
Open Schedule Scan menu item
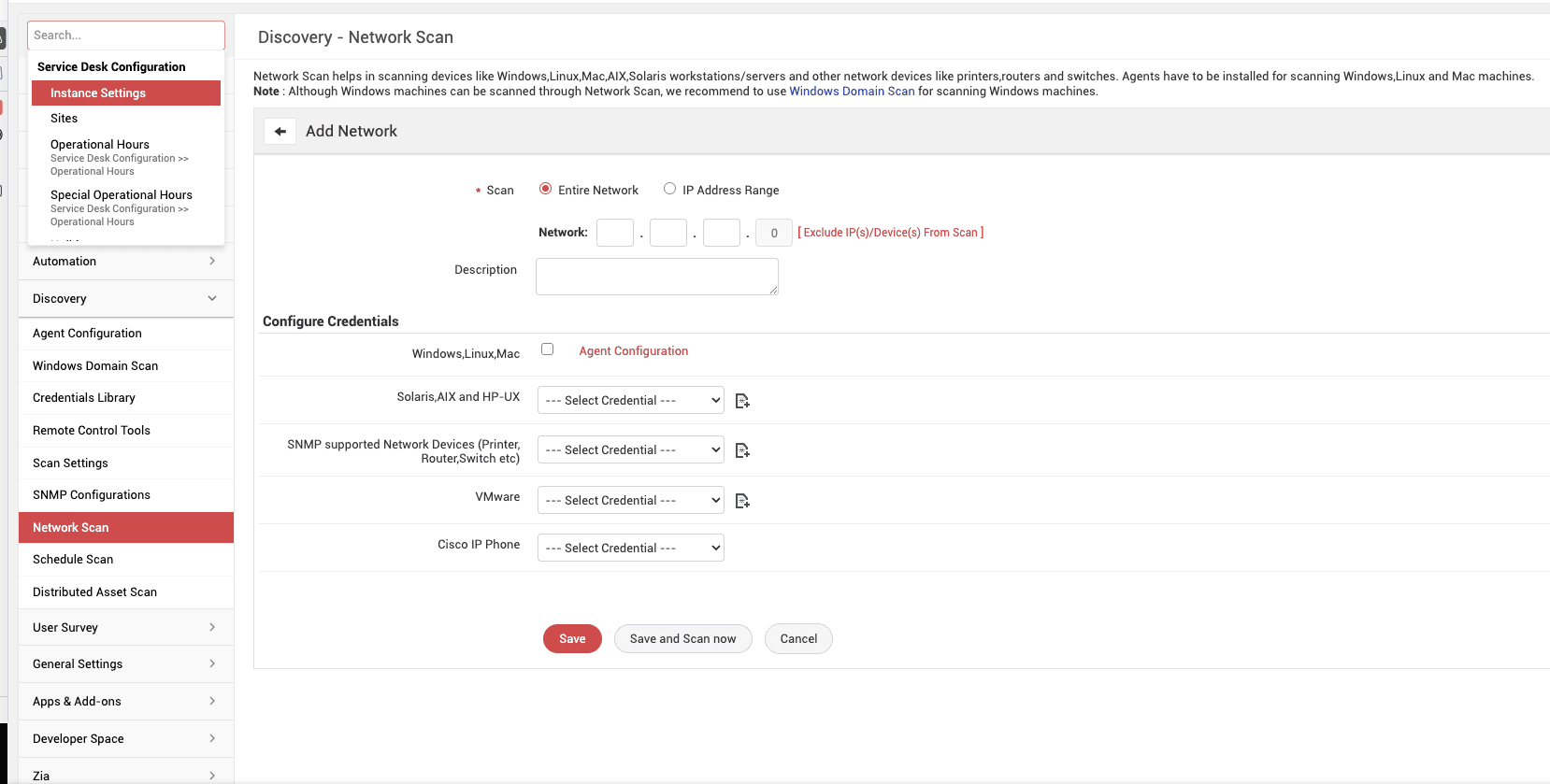point(126,560)
